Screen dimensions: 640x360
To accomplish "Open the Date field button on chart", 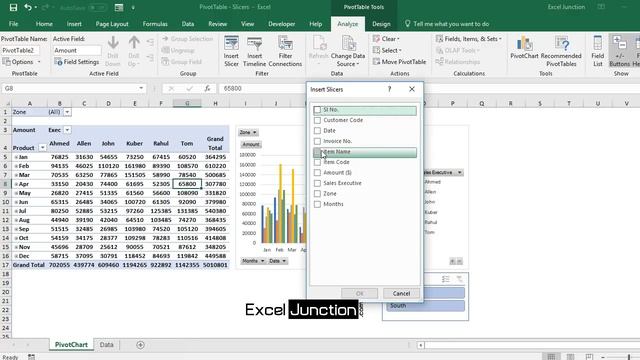I will pyautogui.click(x=278, y=261).
